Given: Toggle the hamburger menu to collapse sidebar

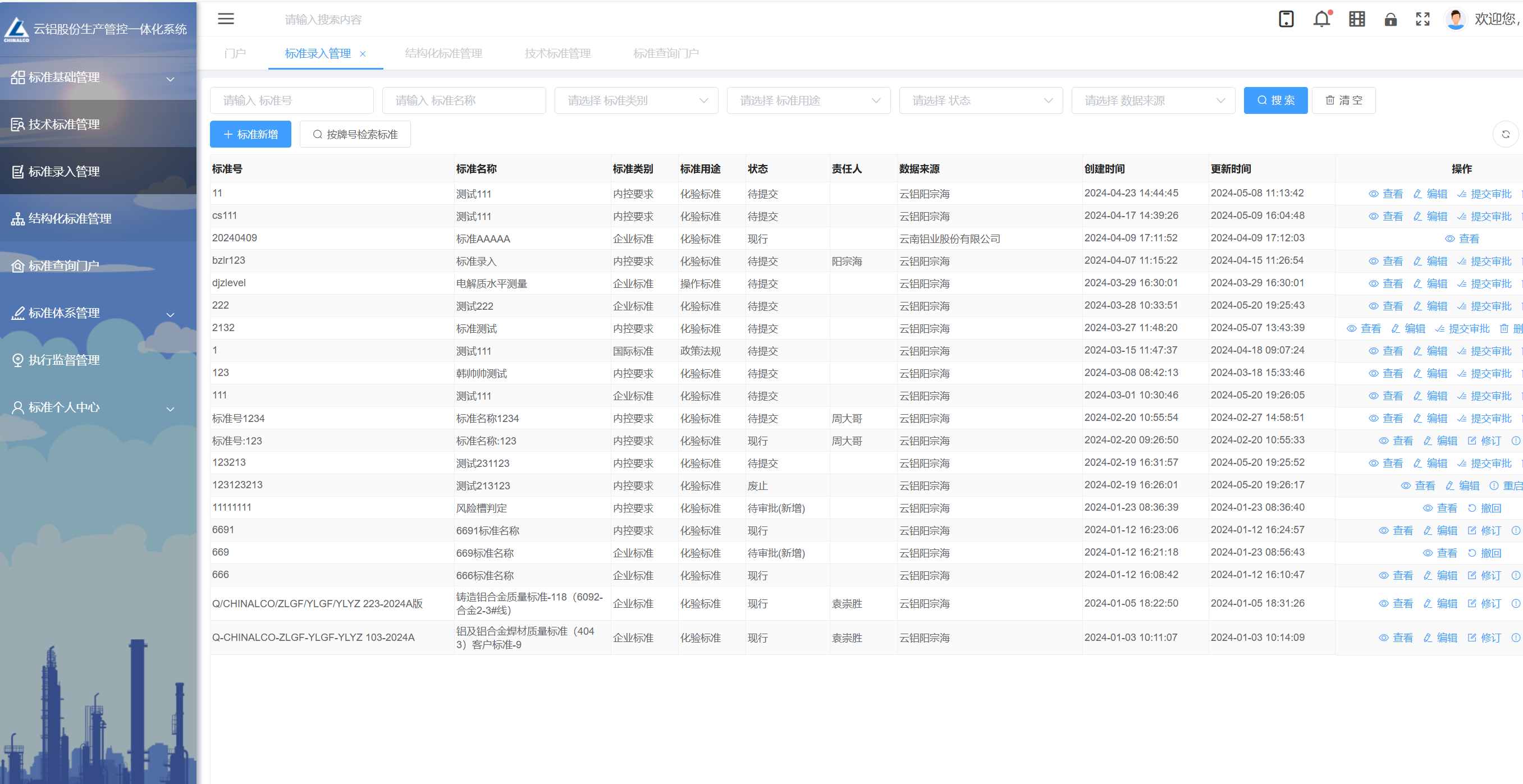Looking at the screenshot, I should point(226,19).
